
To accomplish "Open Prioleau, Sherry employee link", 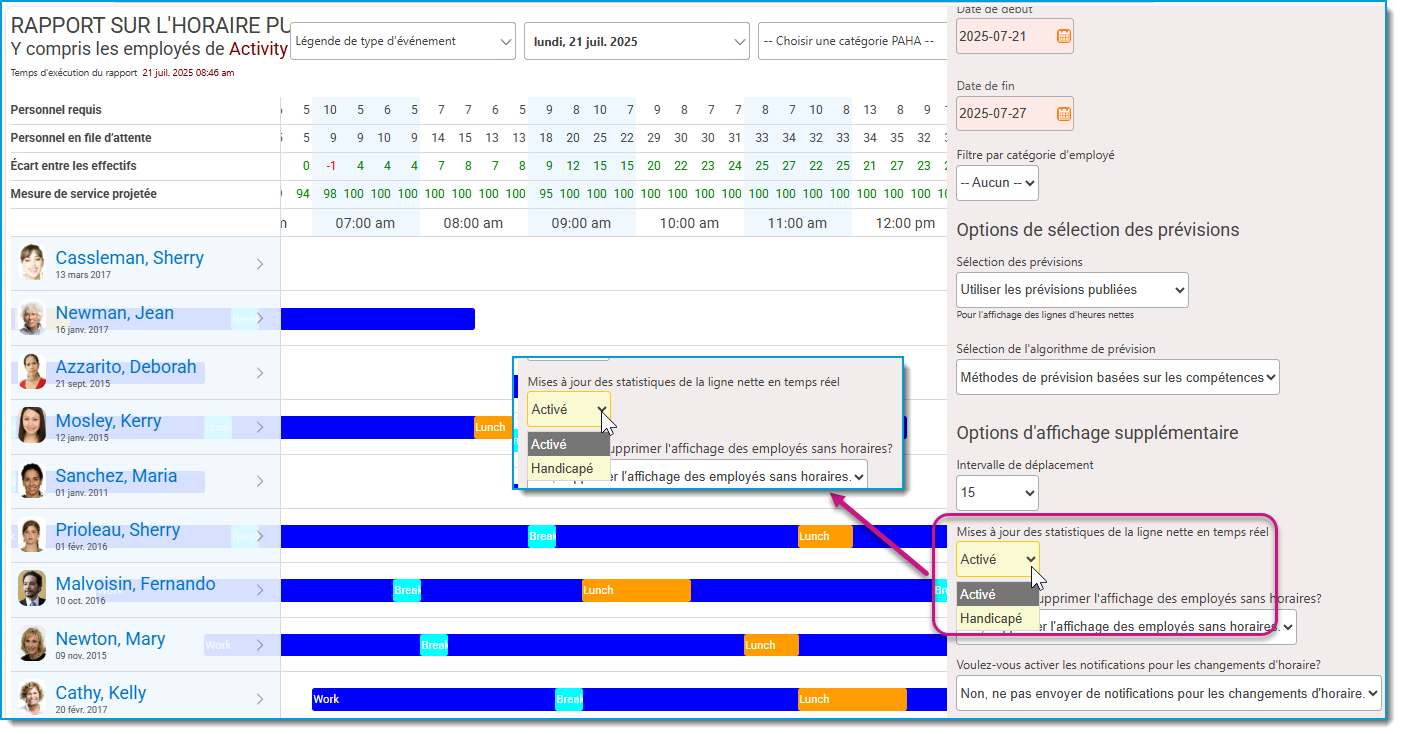I will click(118, 530).
